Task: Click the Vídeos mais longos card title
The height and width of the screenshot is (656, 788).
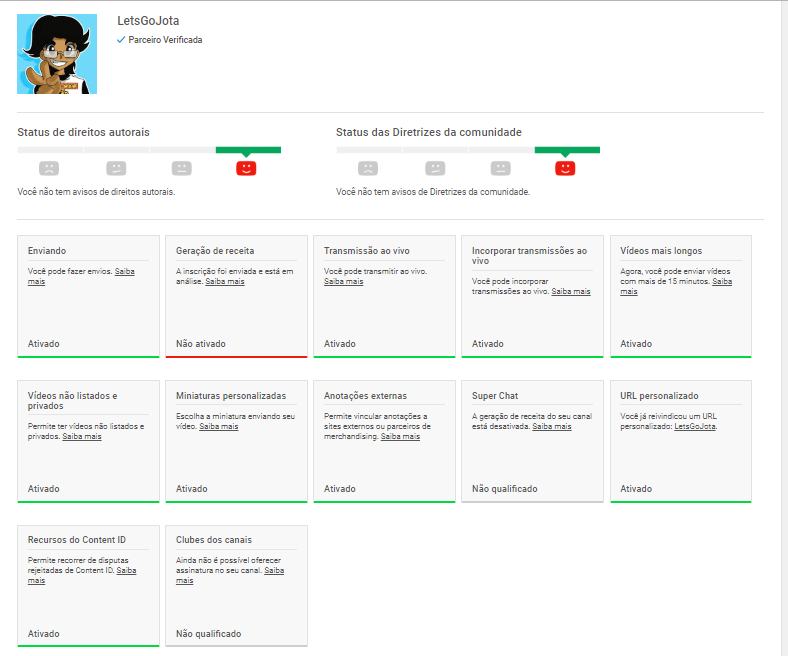Action: point(661,251)
